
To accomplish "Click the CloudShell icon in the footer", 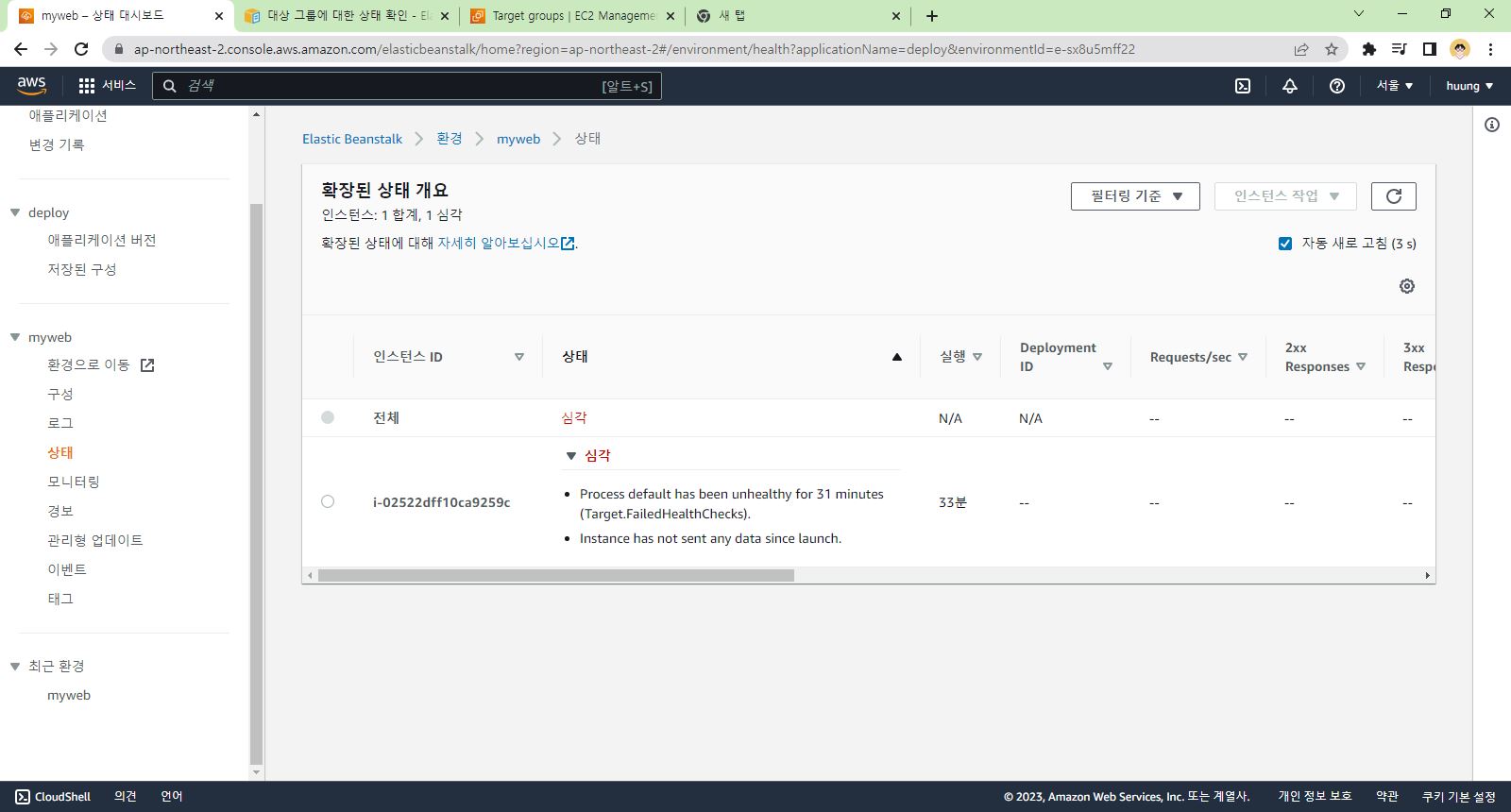I will click(x=23, y=797).
